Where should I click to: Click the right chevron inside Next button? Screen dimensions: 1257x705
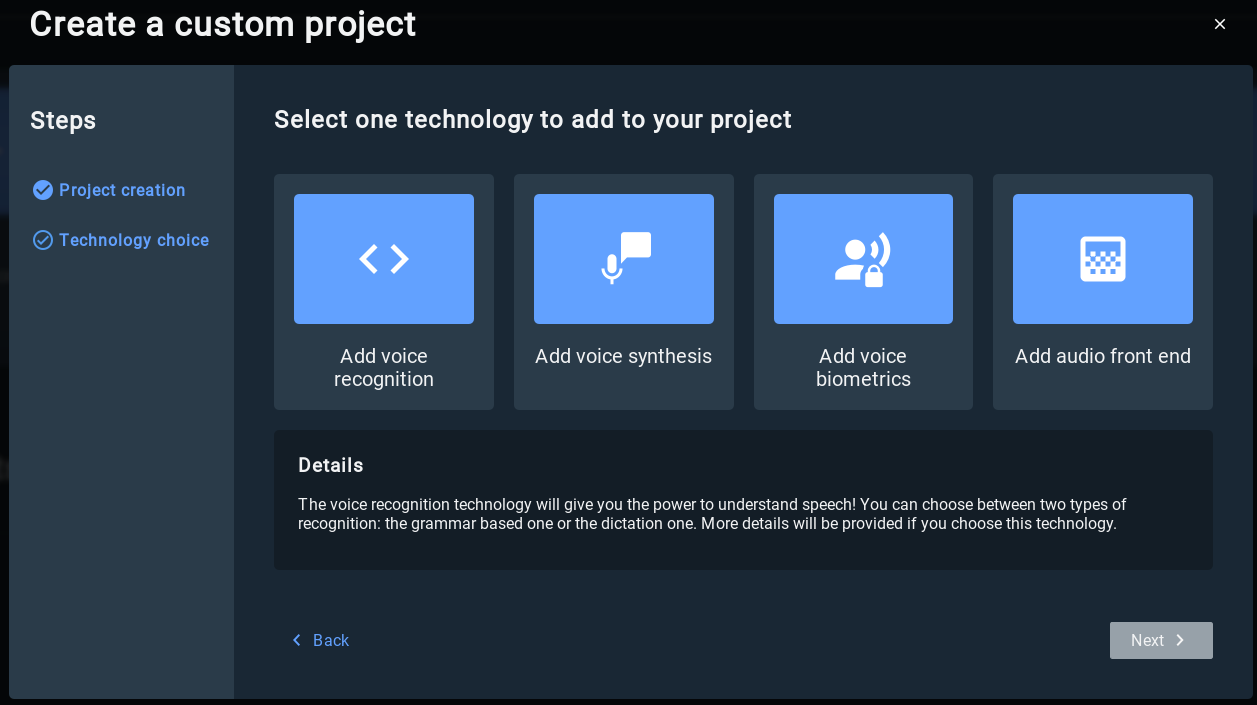coord(1180,640)
